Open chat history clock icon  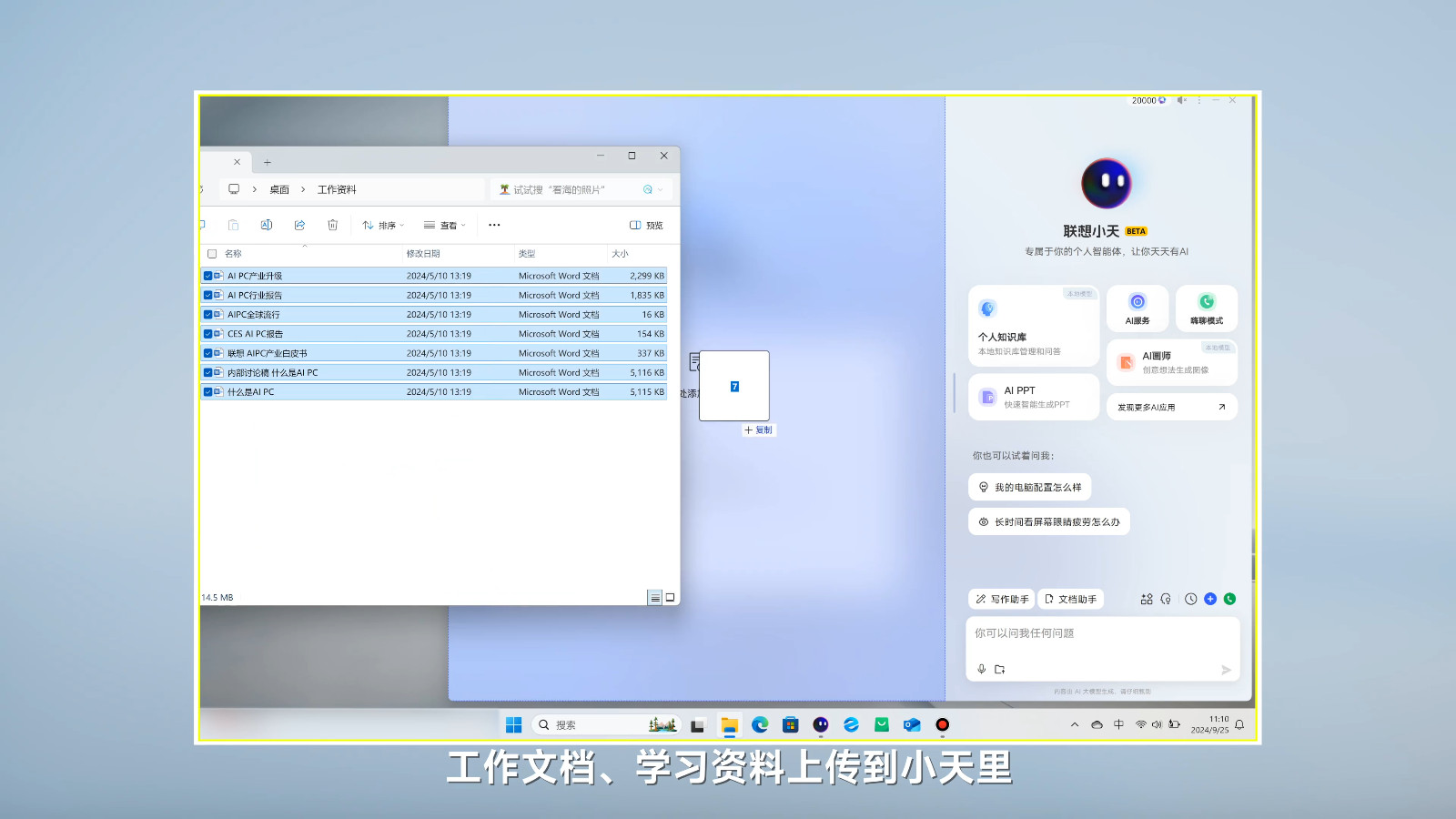tap(1190, 599)
